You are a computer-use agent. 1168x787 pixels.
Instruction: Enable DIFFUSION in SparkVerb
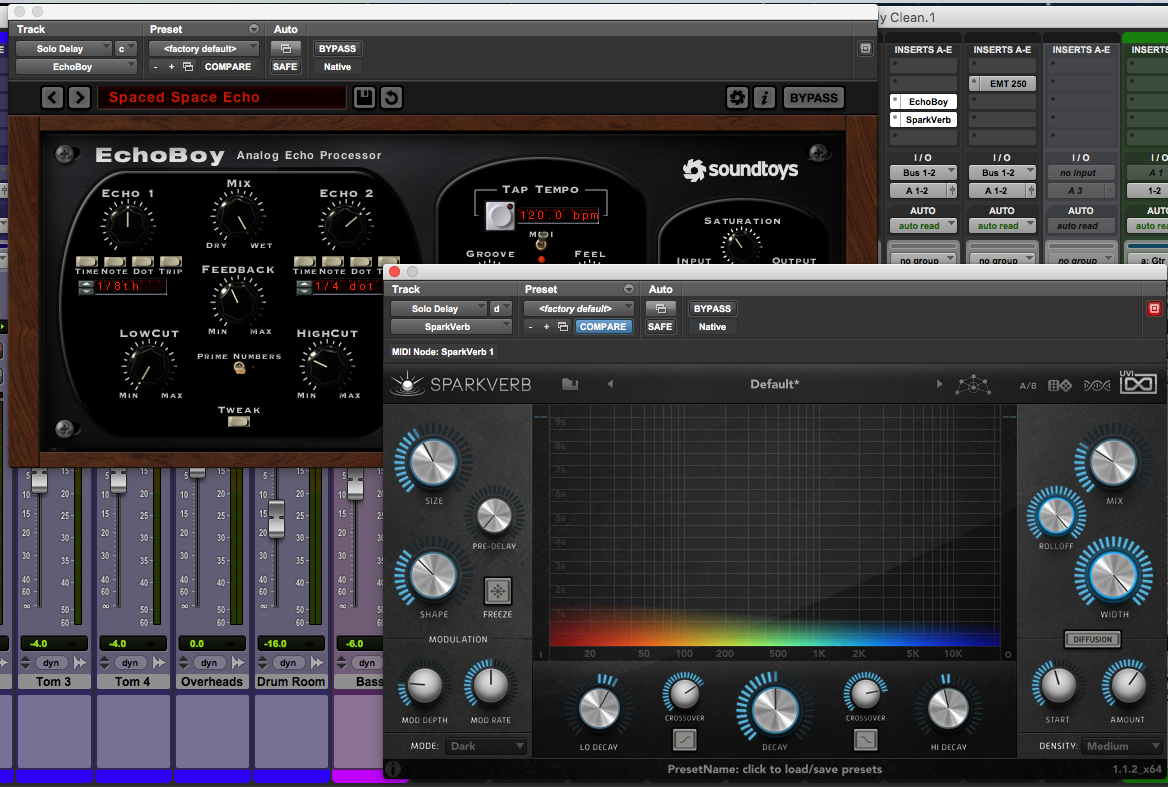coord(1092,639)
